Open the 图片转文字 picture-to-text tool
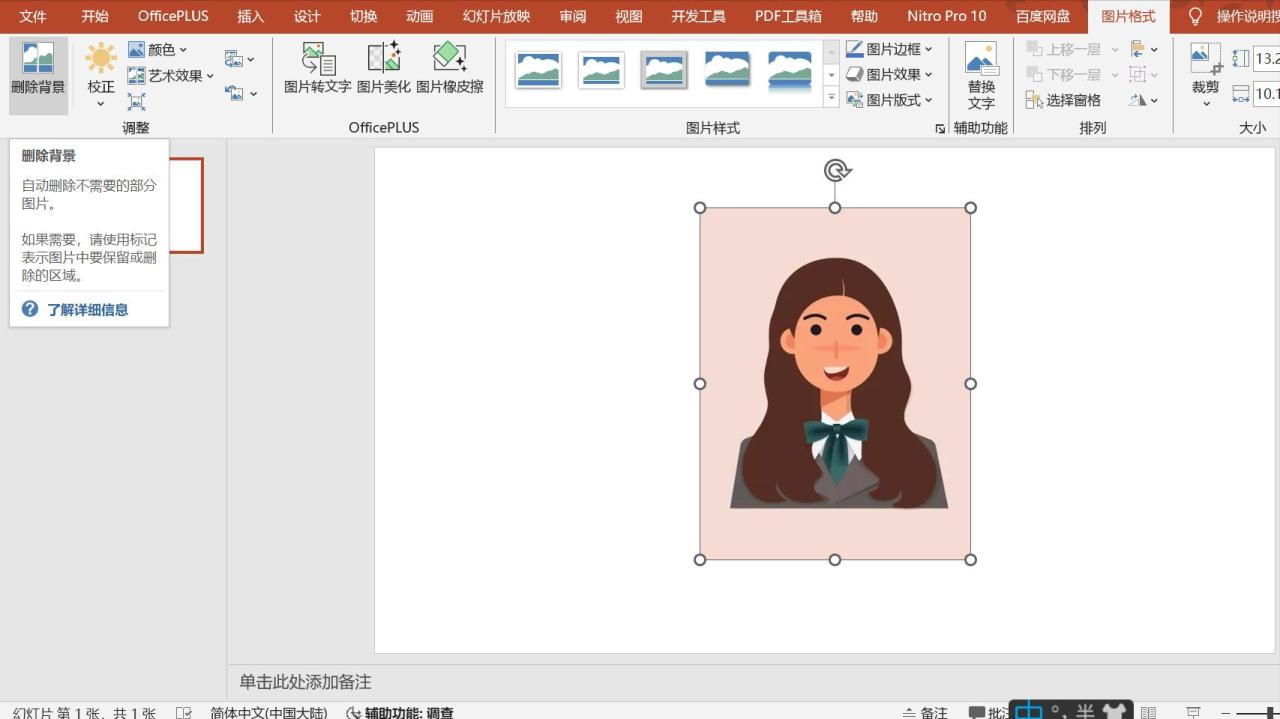This screenshot has width=1280, height=719. point(317,68)
